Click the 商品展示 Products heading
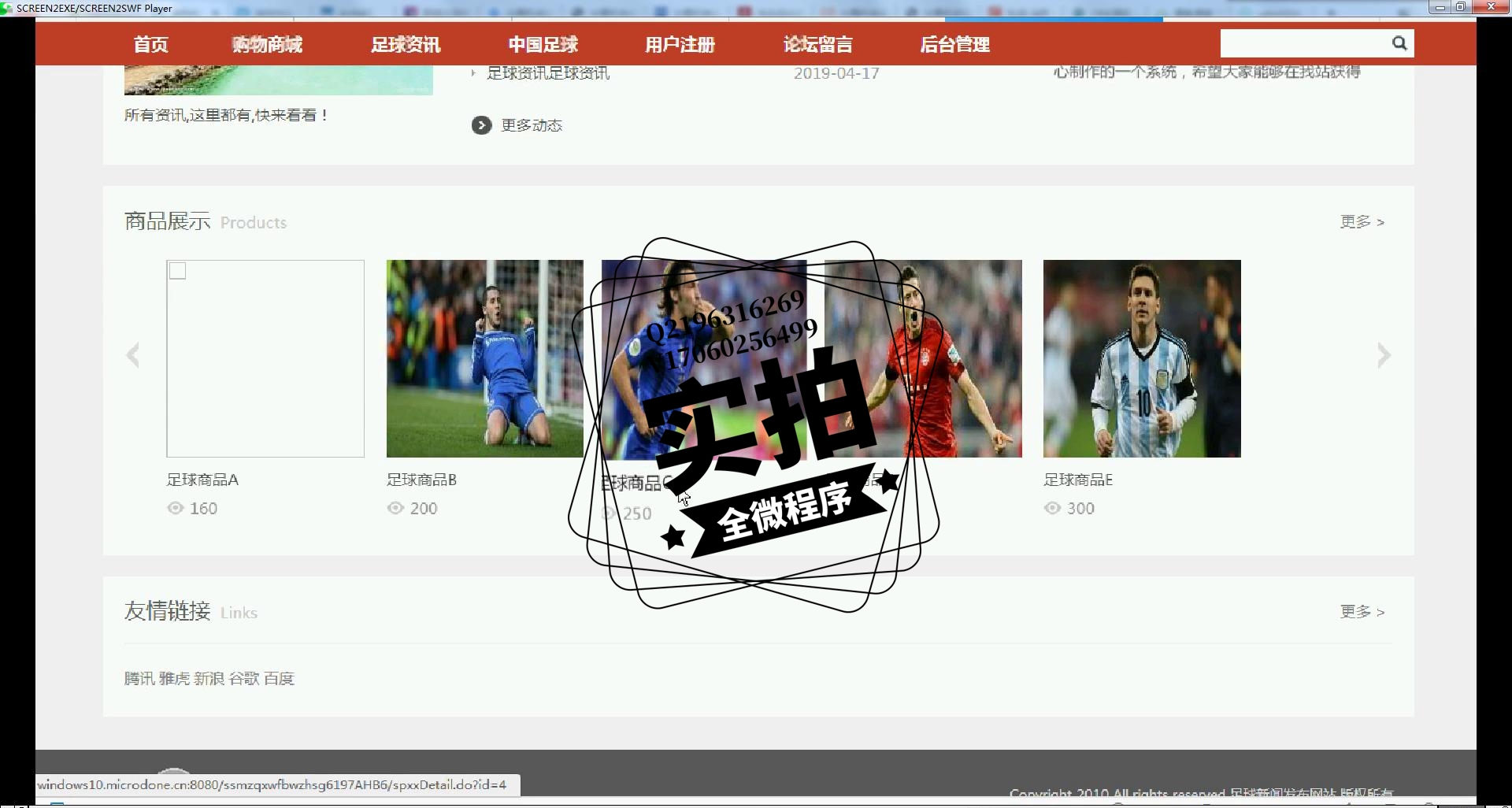 click(206, 221)
